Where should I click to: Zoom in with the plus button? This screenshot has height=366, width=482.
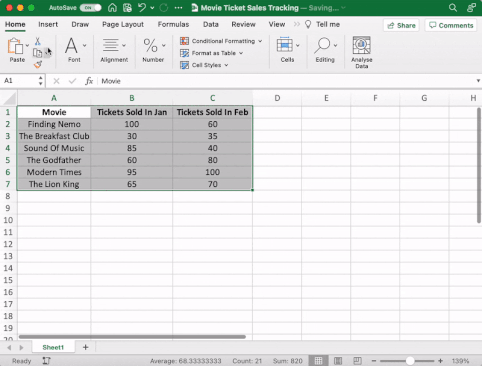click(x=440, y=361)
